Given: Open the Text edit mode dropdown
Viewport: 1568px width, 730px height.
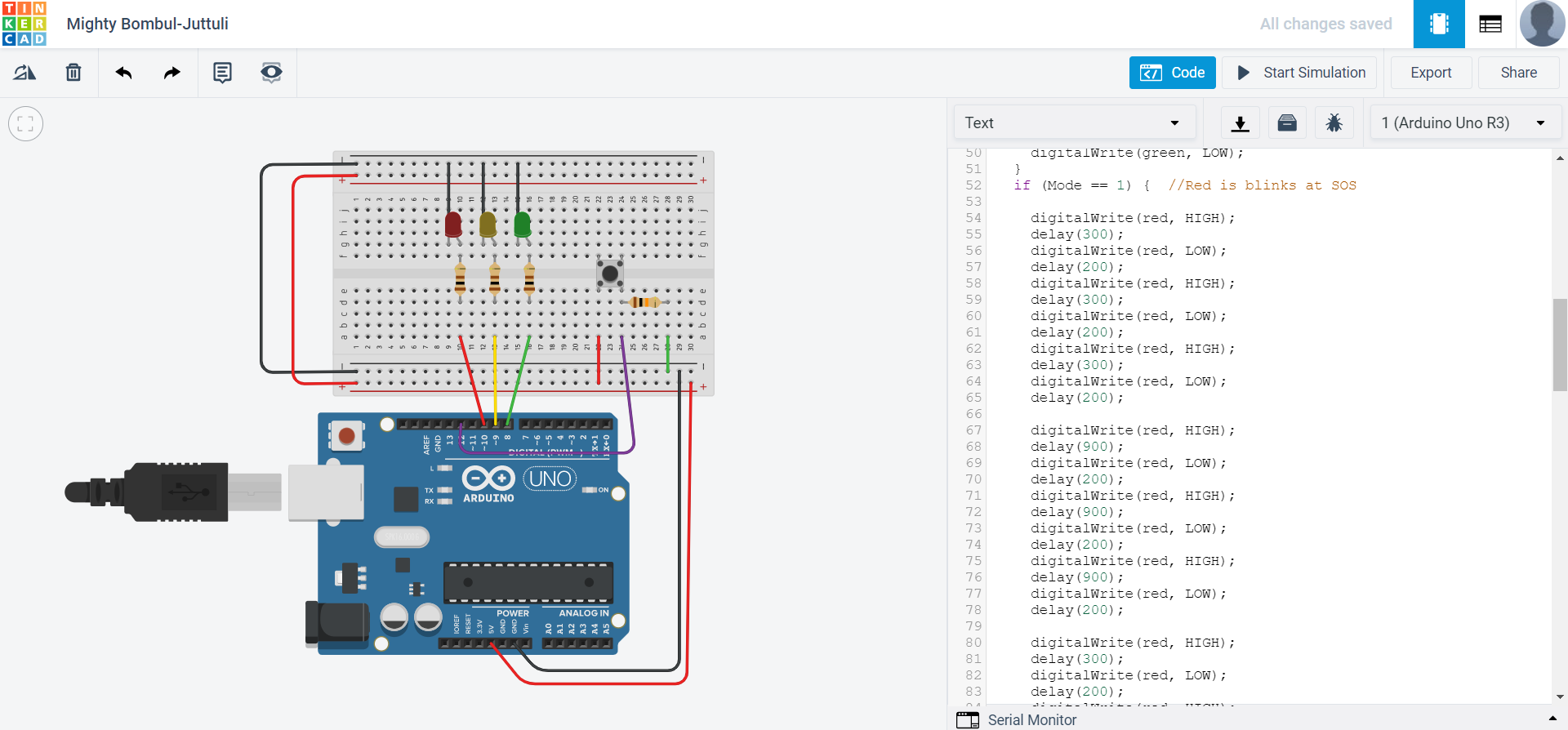Looking at the screenshot, I should [x=1074, y=122].
